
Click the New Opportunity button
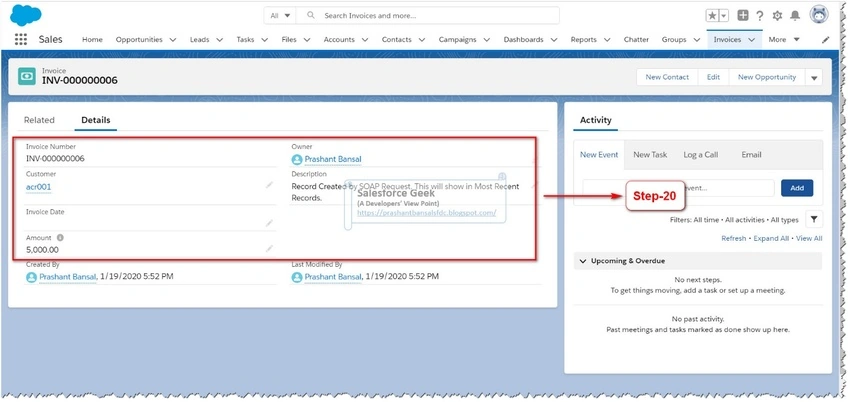(767, 77)
